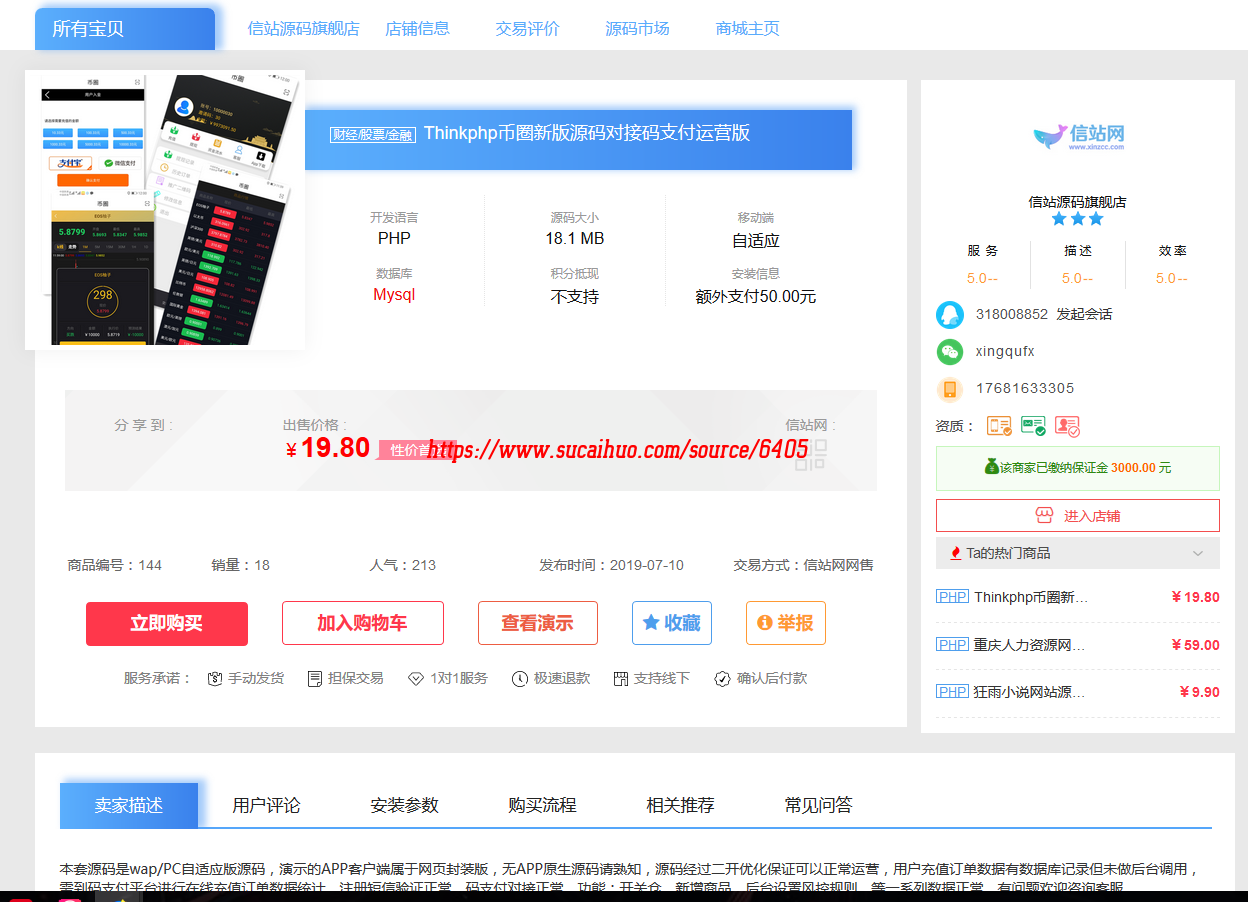
Task: Click the QQ number 318008852
Action: click(x=1012, y=314)
